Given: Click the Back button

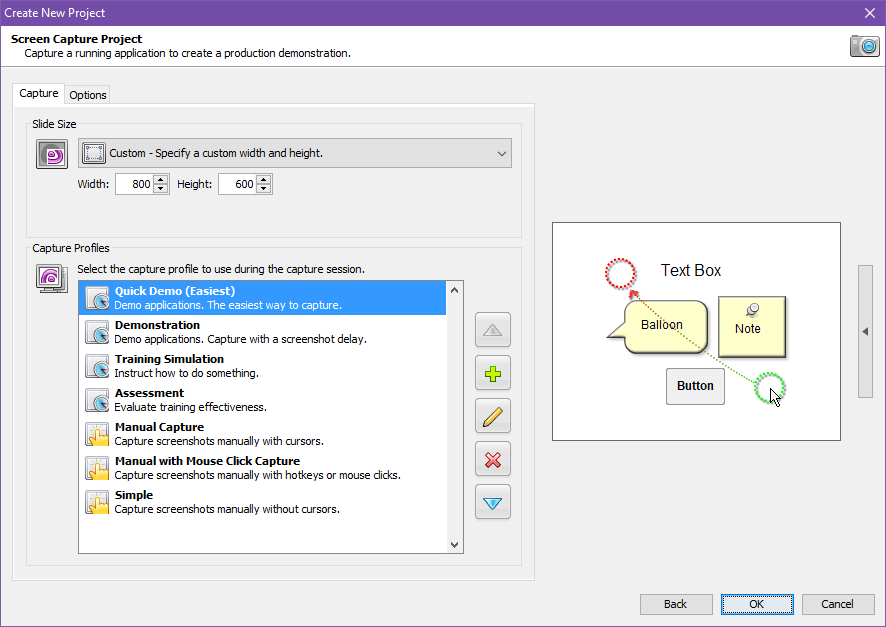Looking at the screenshot, I should 676,604.
